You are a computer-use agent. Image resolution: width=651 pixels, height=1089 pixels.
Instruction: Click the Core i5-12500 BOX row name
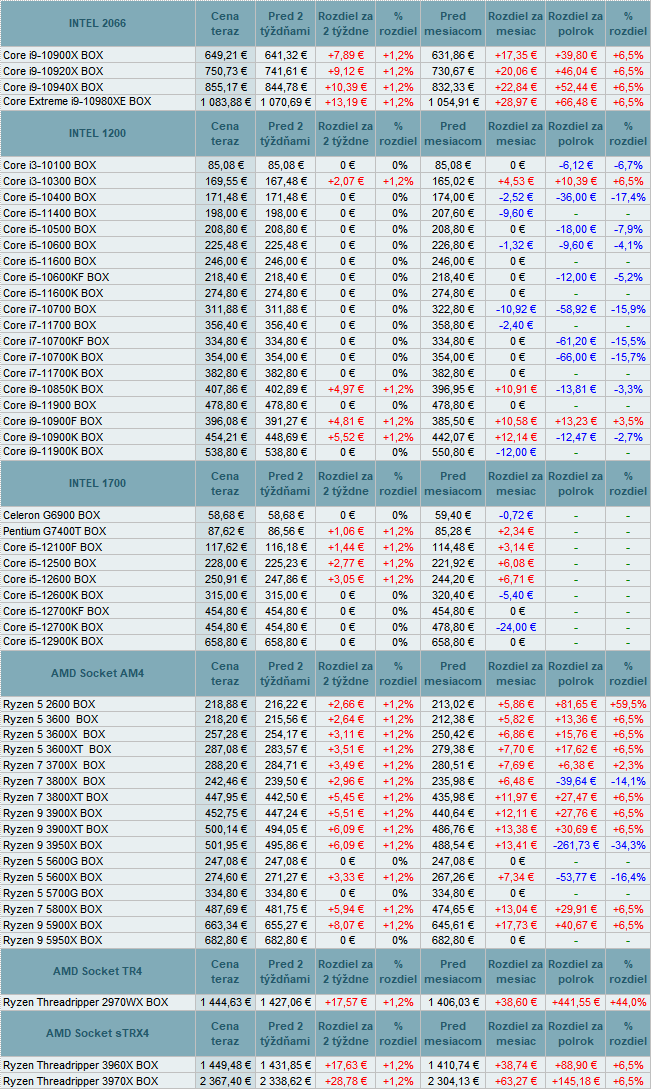[49, 563]
